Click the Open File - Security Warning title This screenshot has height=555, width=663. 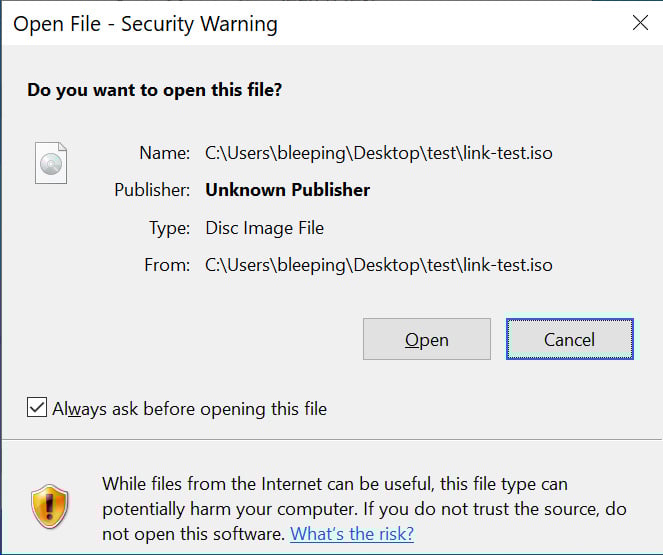(145, 23)
